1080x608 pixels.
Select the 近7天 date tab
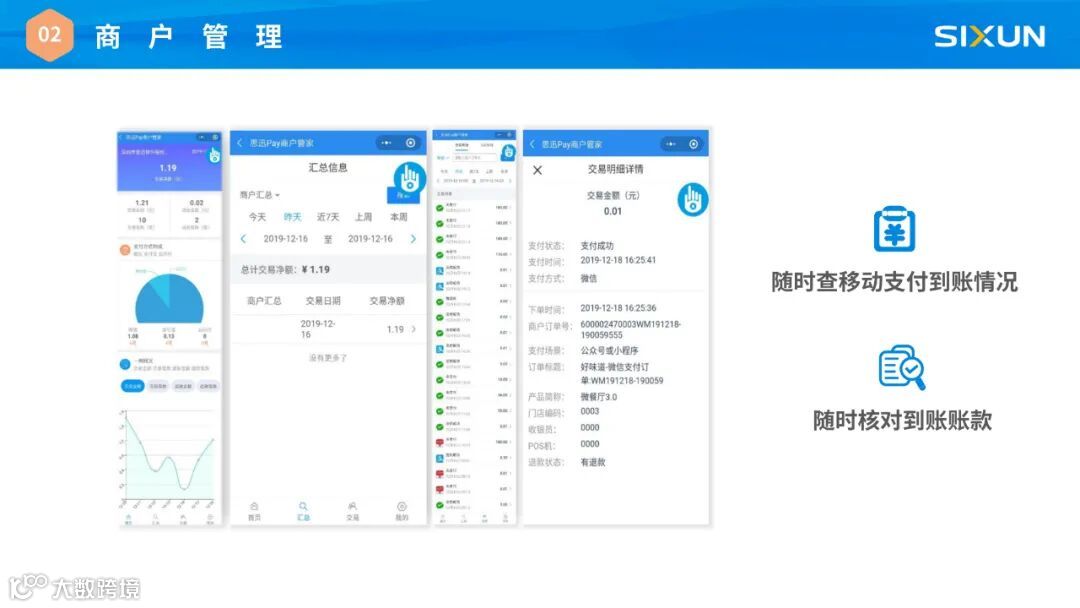328,217
